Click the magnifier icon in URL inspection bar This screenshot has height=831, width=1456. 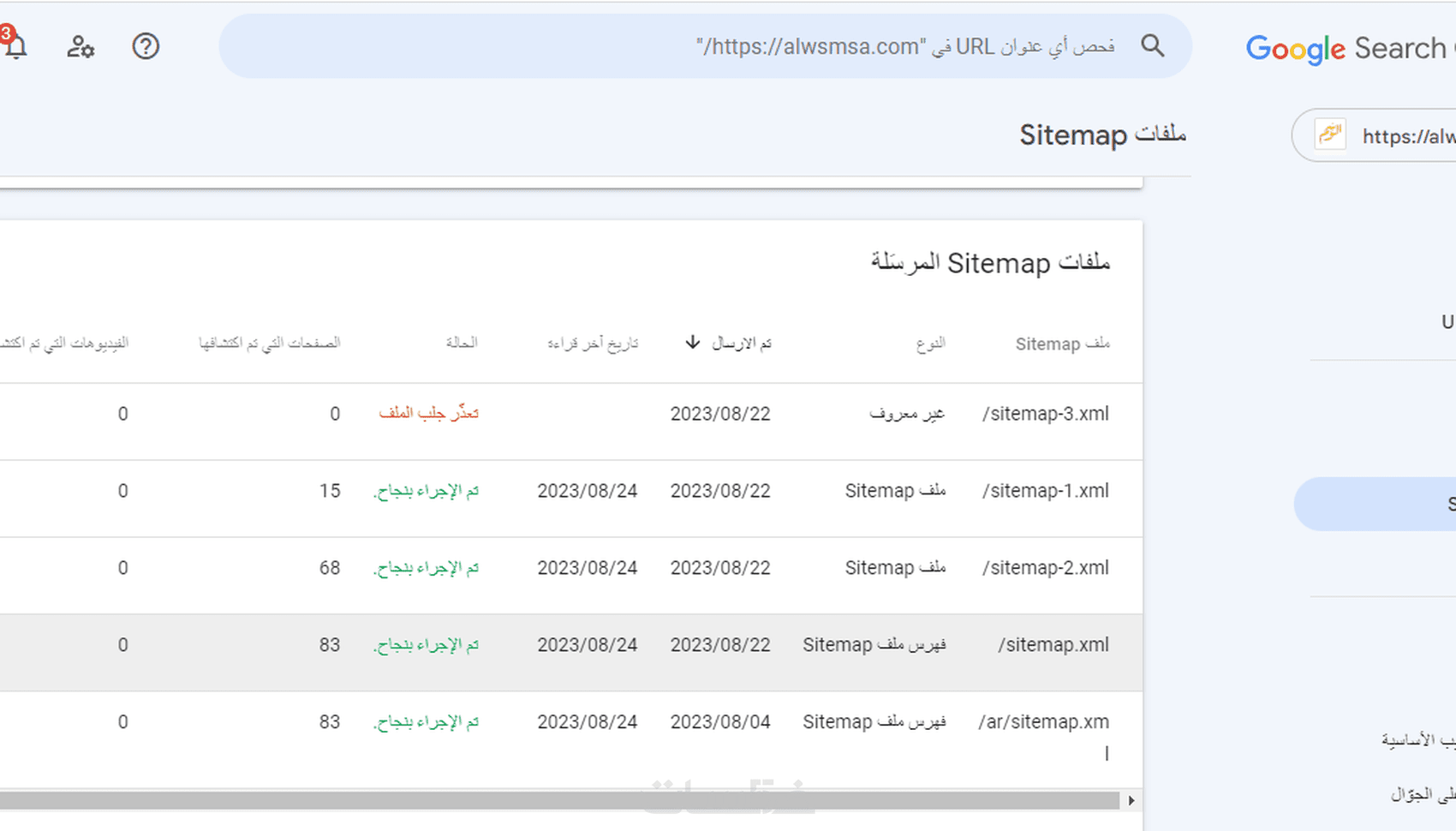click(x=1153, y=46)
